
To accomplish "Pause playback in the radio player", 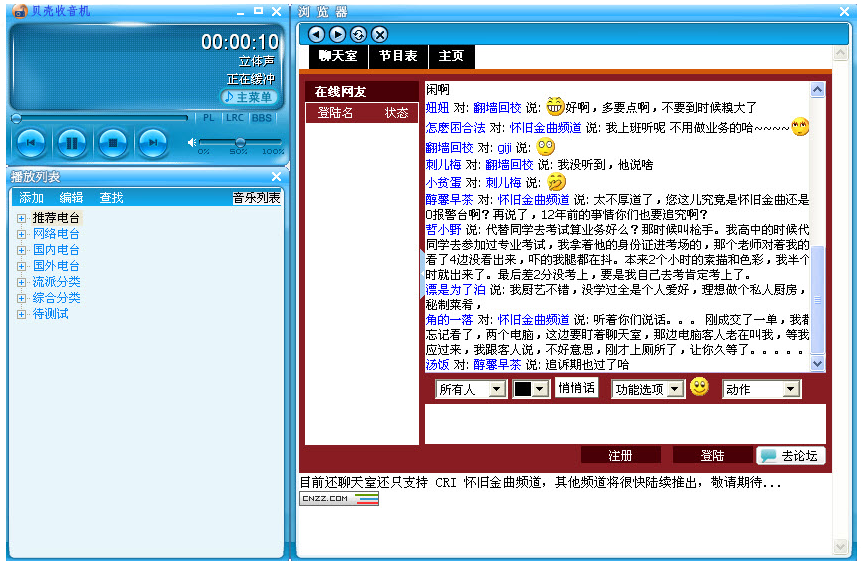I will (72, 144).
